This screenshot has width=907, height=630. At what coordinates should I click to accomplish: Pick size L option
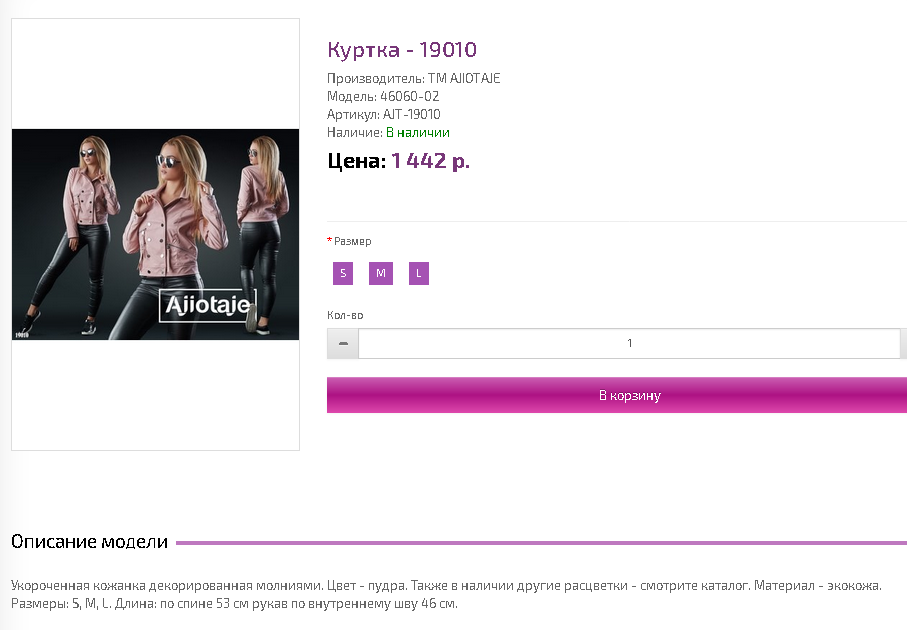pyautogui.click(x=419, y=273)
